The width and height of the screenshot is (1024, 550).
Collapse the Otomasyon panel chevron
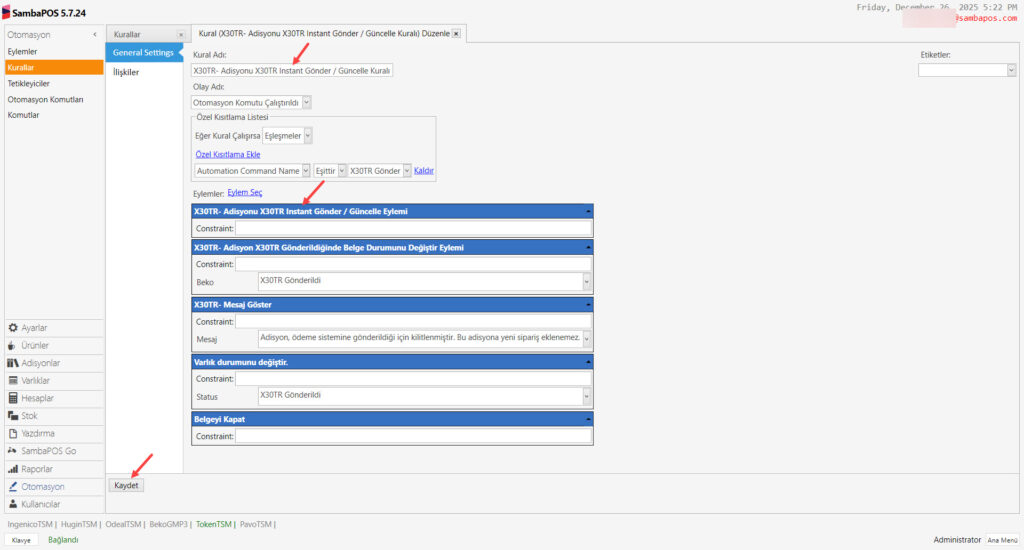[x=95, y=35]
